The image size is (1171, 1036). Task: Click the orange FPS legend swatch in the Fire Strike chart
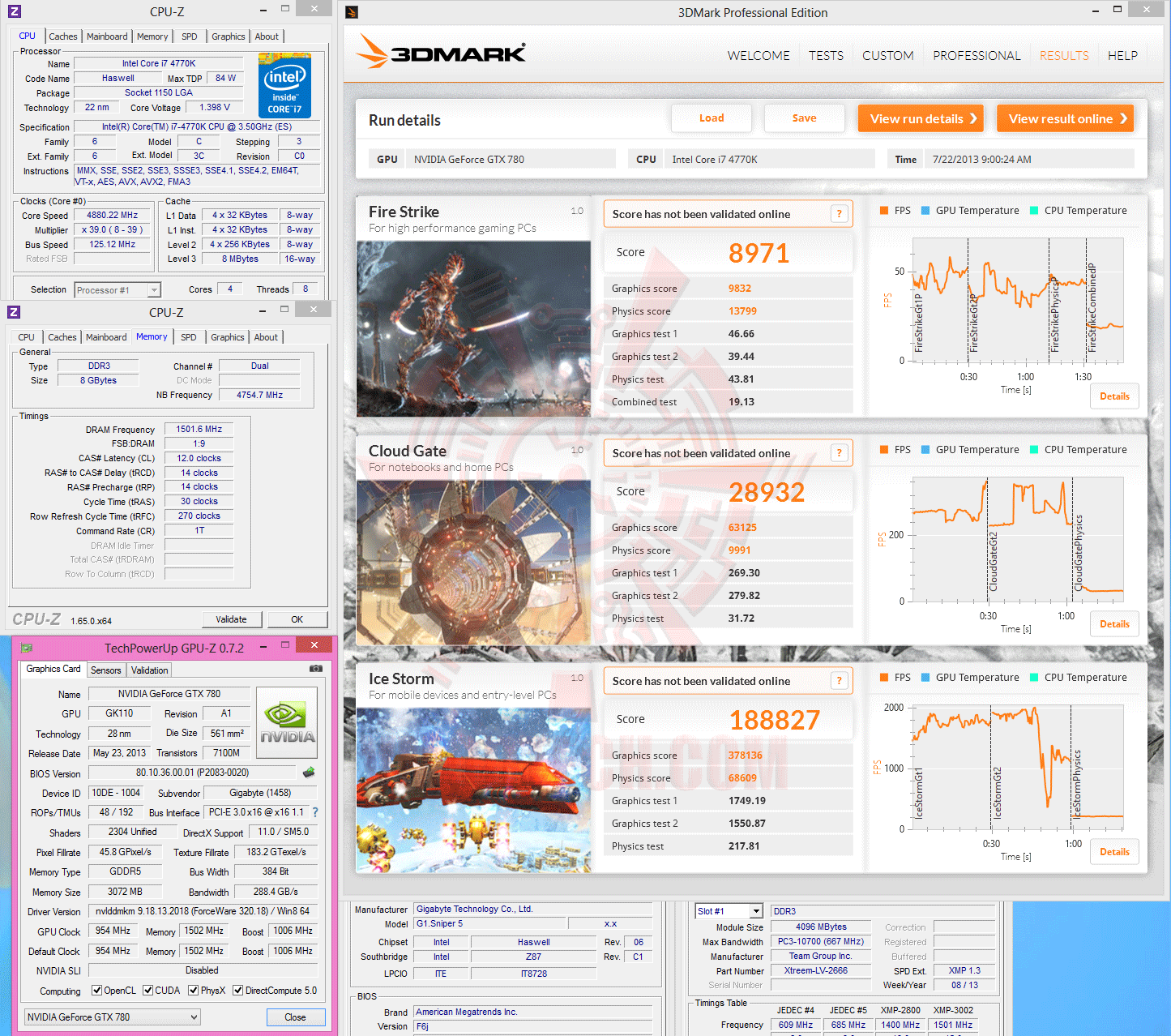(884, 211)
